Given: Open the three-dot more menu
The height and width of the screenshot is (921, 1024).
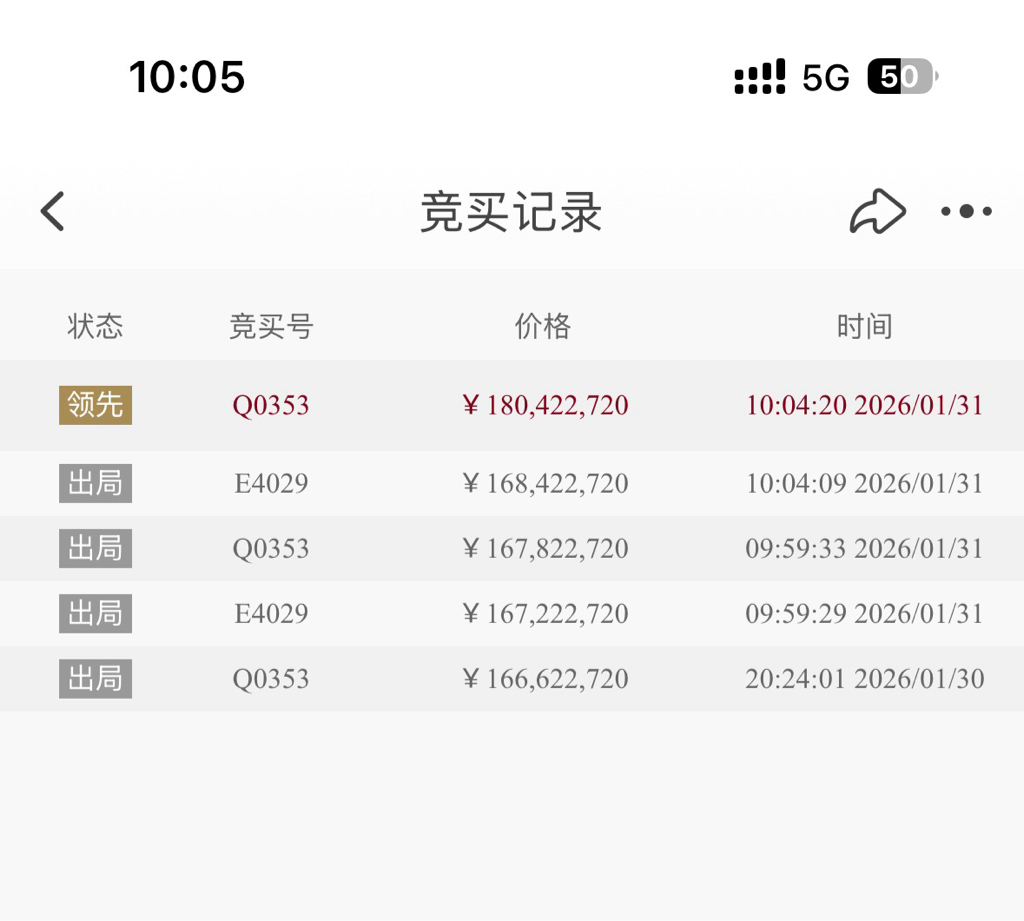Looking at the screenshot, I should (966, 211).
